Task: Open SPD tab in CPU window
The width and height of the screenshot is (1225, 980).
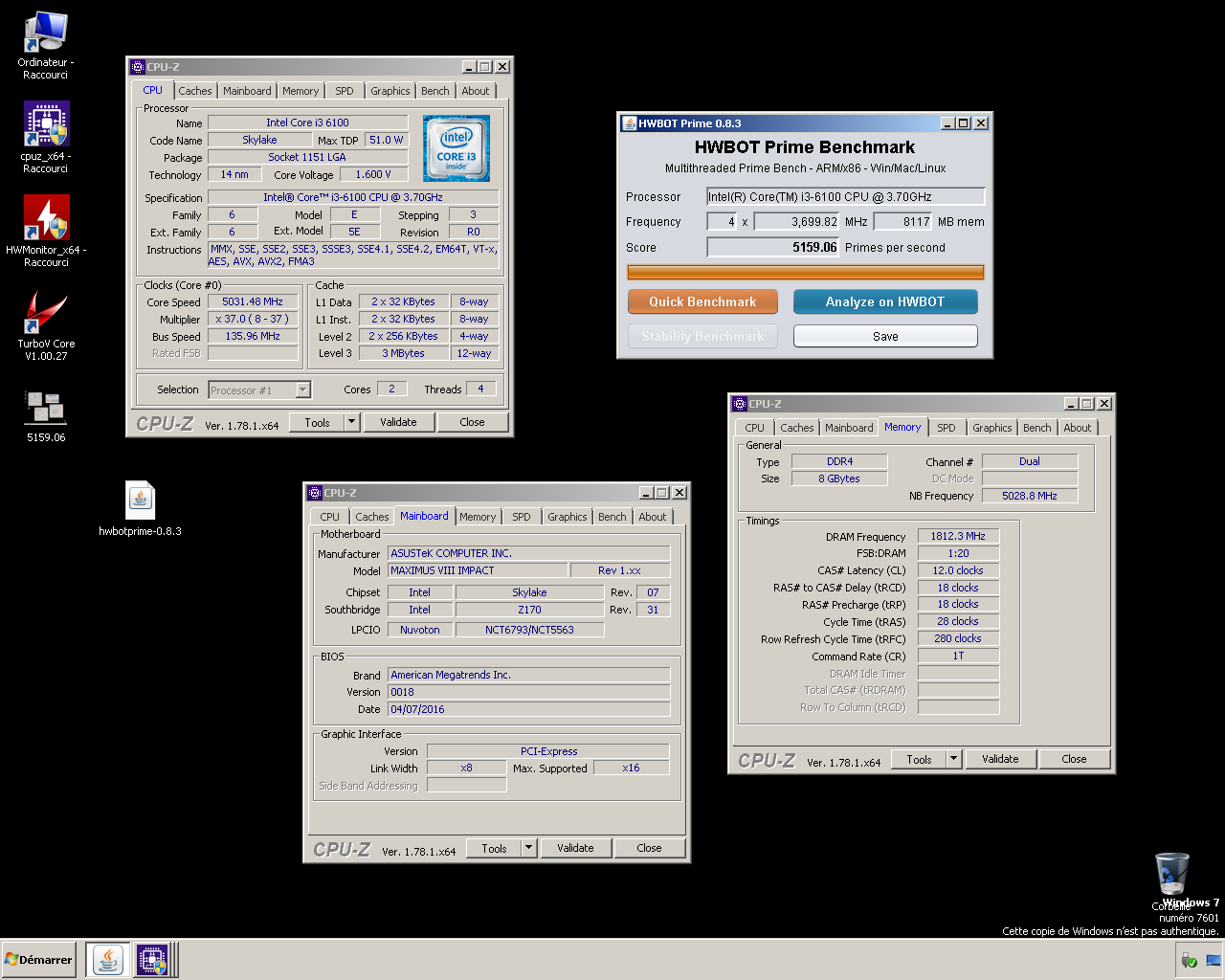Action: coord(345,91)
